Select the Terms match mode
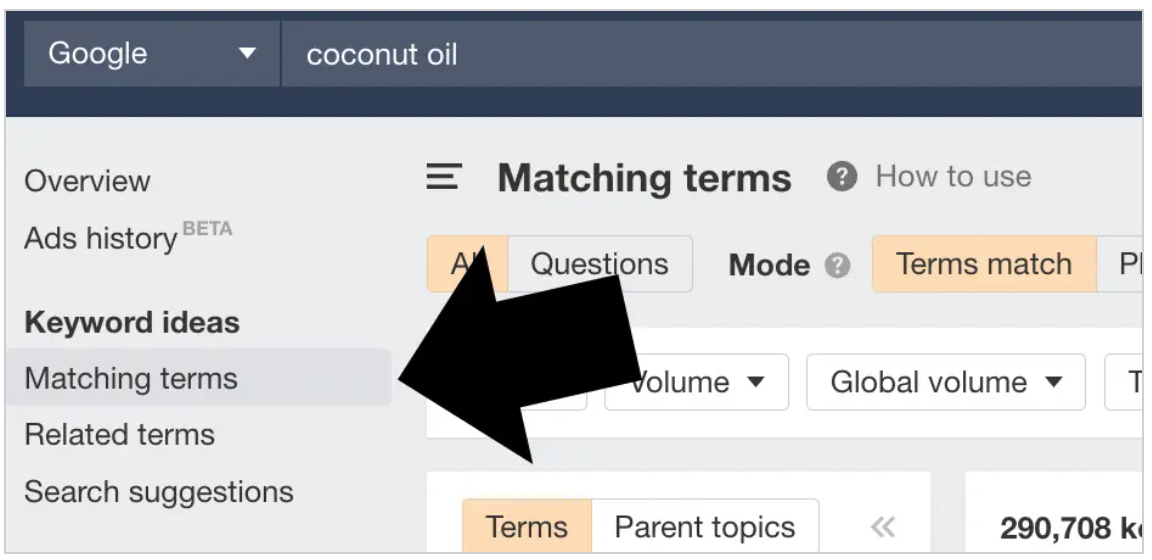Image resolution: width=1152 pixels, height=560 pixels. pyautogui.click(x=984, y=264)
